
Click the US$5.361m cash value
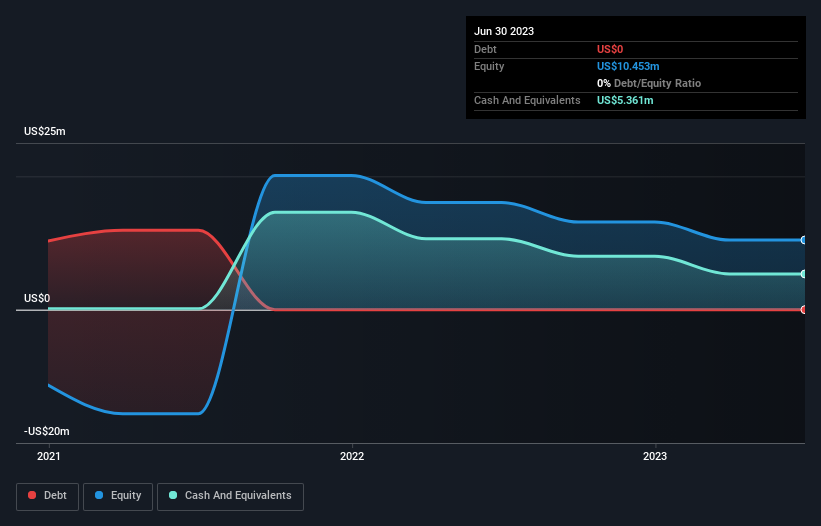[625, 100]
